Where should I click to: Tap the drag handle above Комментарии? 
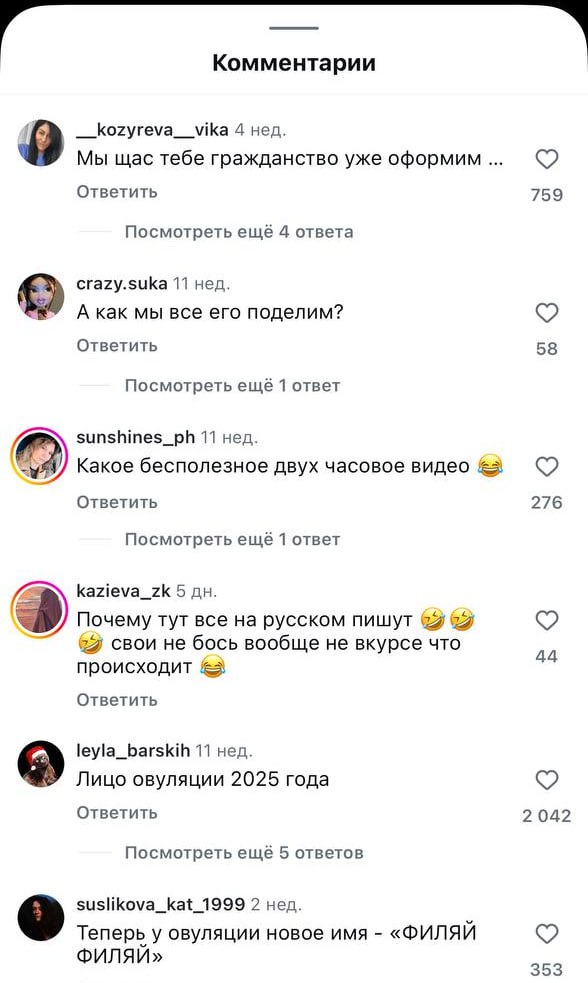tap(294, 28)
